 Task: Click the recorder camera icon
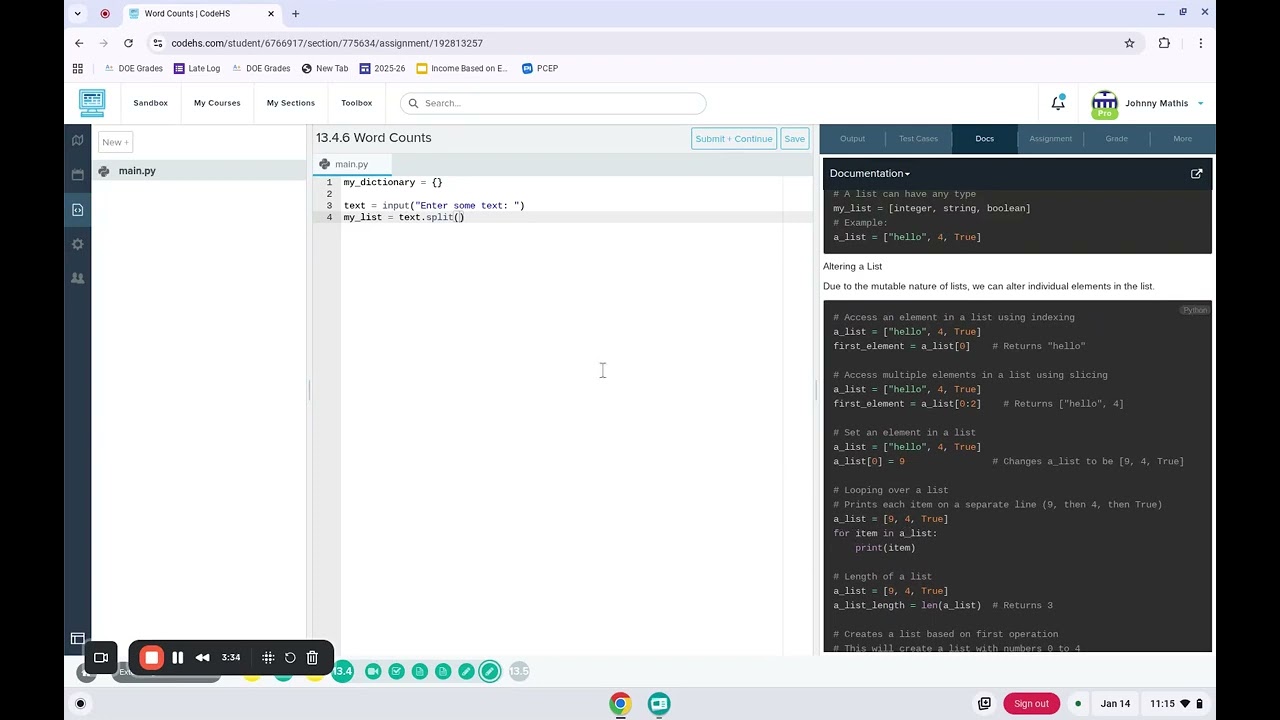coord(101,657)
